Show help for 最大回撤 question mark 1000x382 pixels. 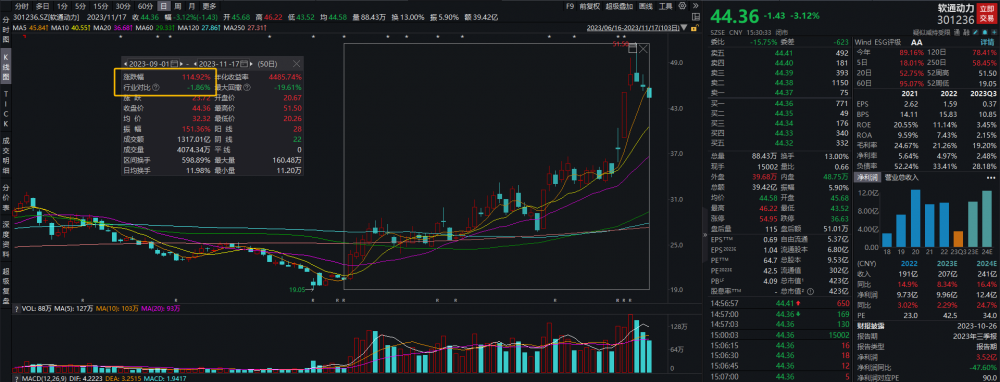tap(247, 87)
